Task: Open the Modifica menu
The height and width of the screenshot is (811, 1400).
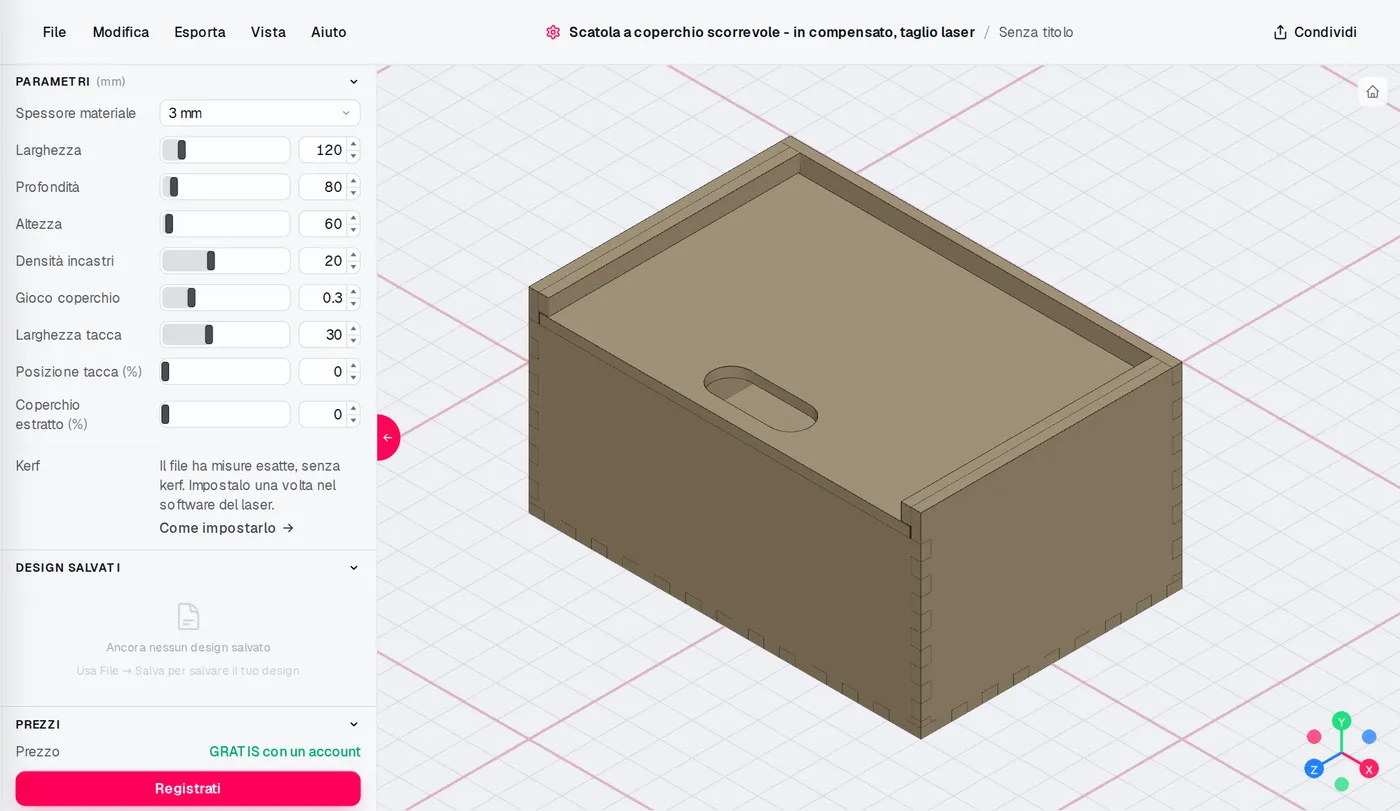Action: [121, 32]
